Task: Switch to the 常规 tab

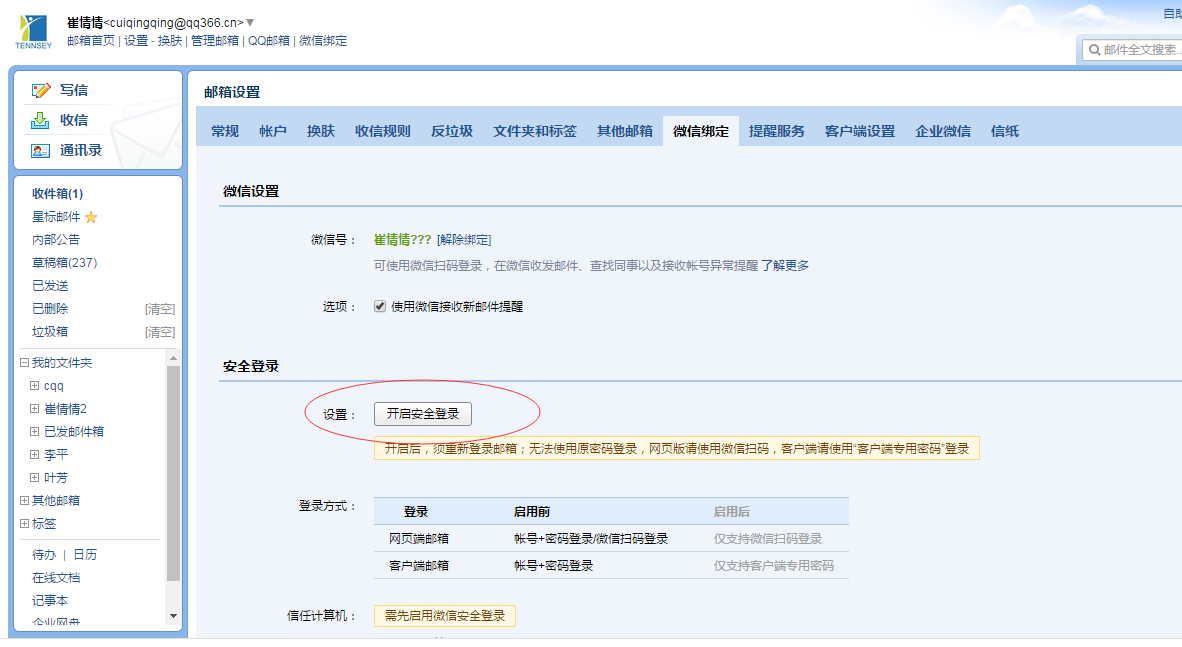Action: [x=224, y=129]
